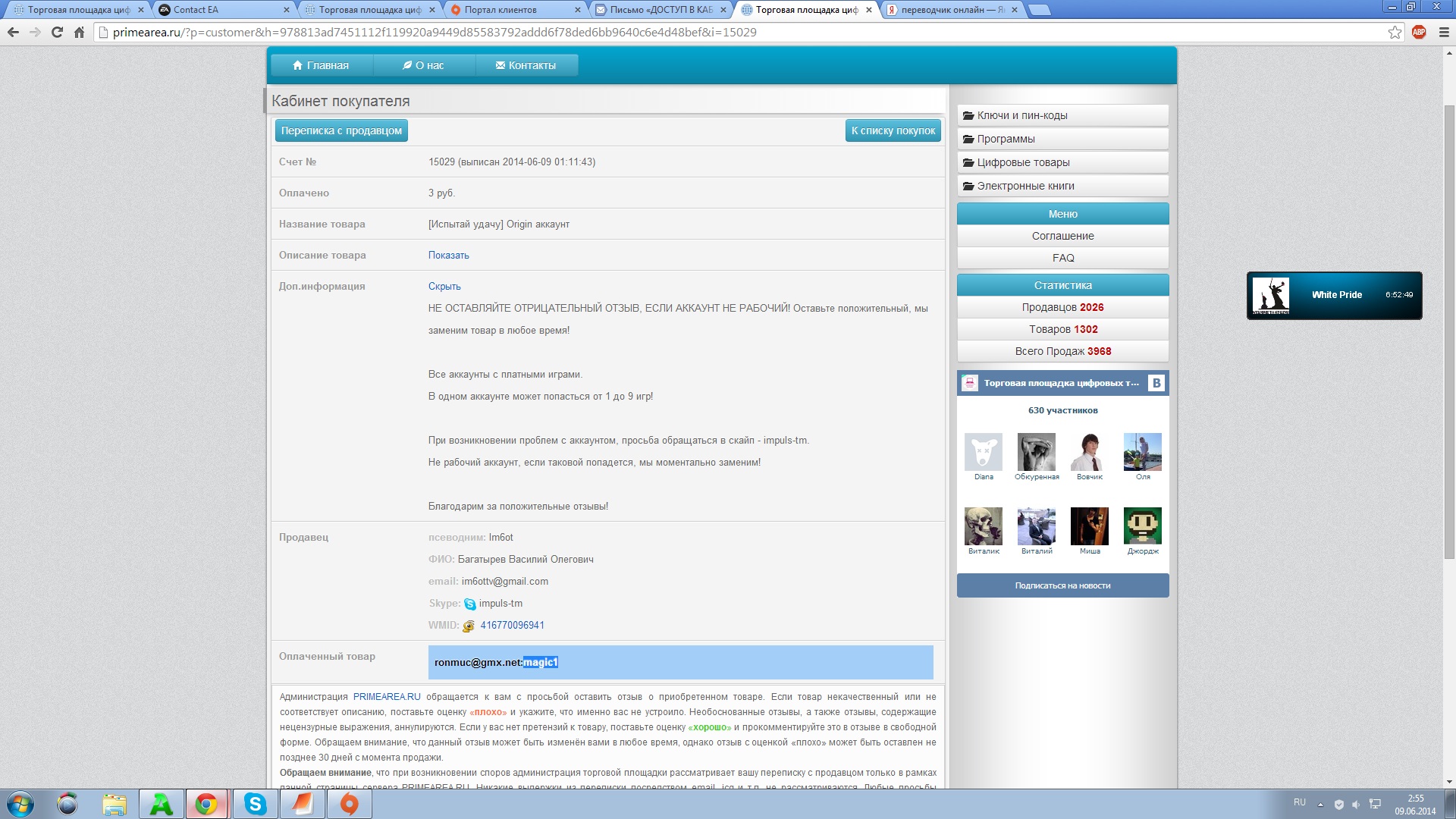The height and width of the screenshot is (819, 1456).
Task: Open the Программы category
Action: (x=1062, y=139)
